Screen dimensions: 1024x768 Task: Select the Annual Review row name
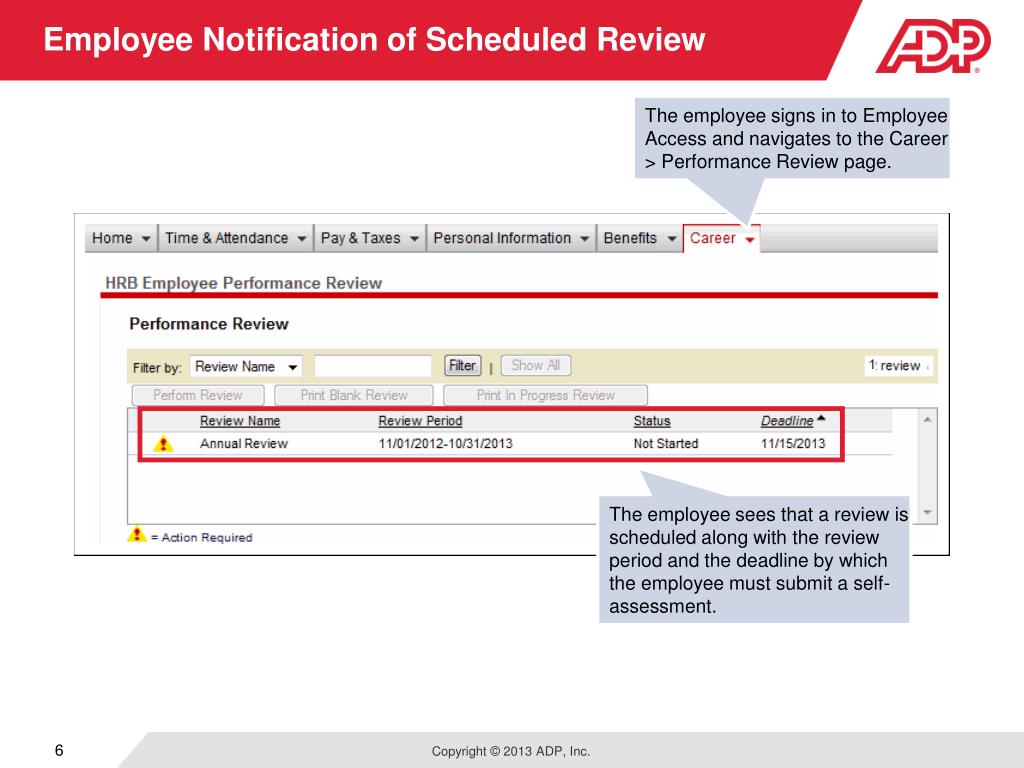[x=244, y=443]
